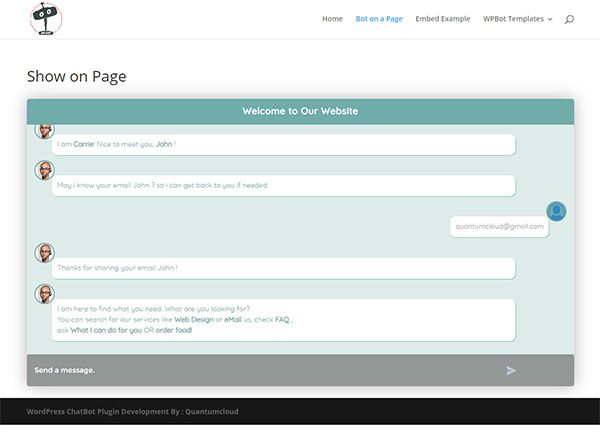Click bot avatar beside "I am here to find"
The width and height of the screenshot is (600, 439).
[x=45, y=294]
